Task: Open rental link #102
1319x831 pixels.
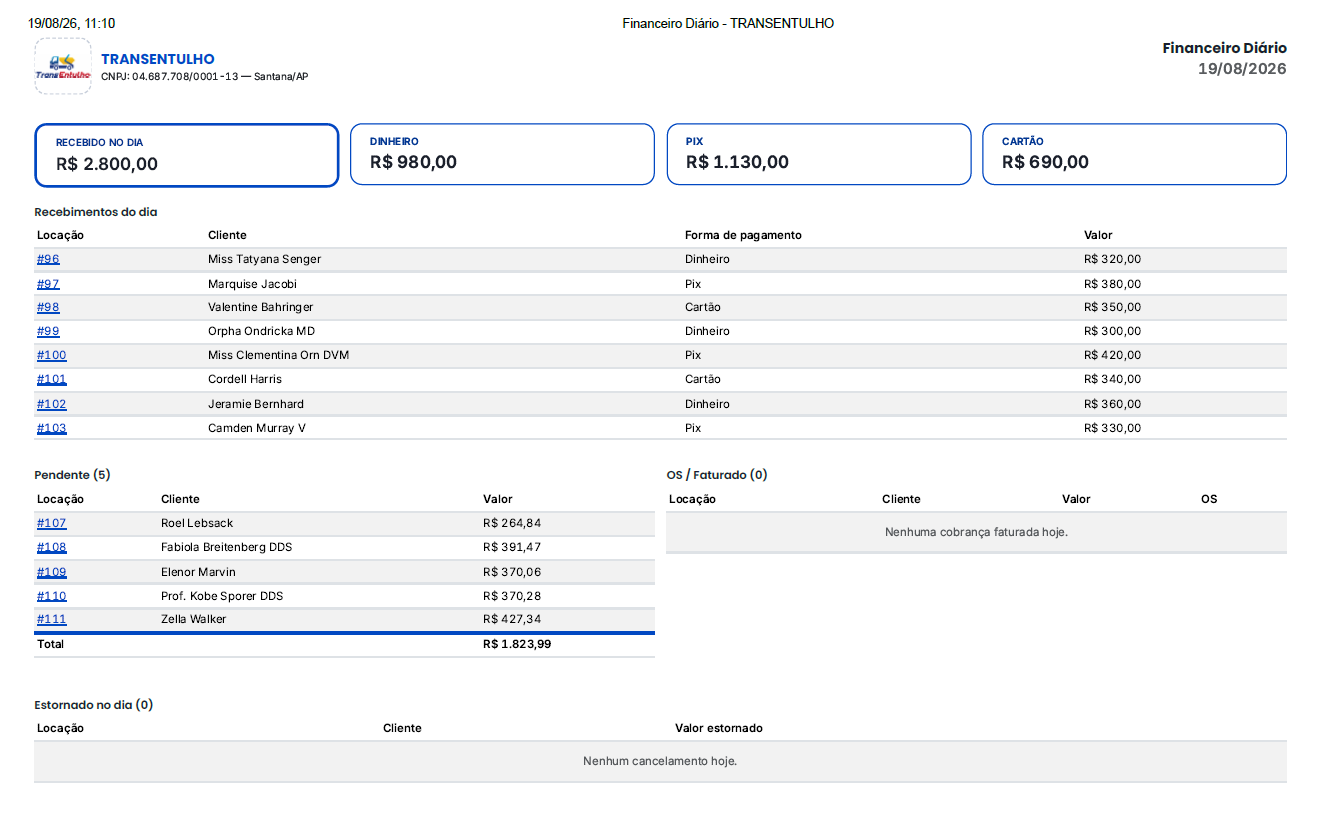Action: 52,404
